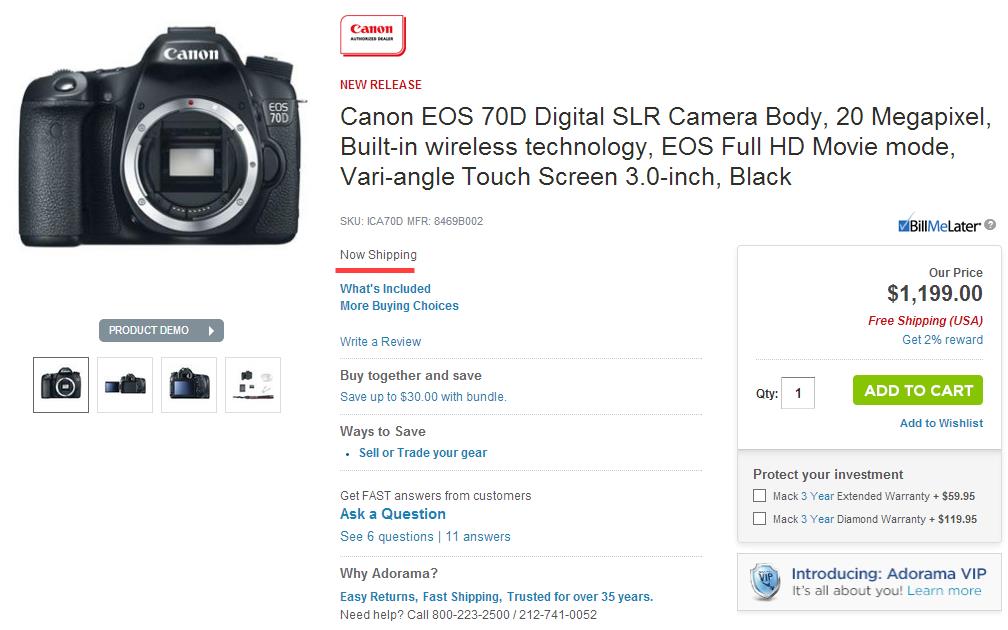The image size is (1008, 630).
Task: Add the camera to Wishlist
Action: [x=941, y=423]
